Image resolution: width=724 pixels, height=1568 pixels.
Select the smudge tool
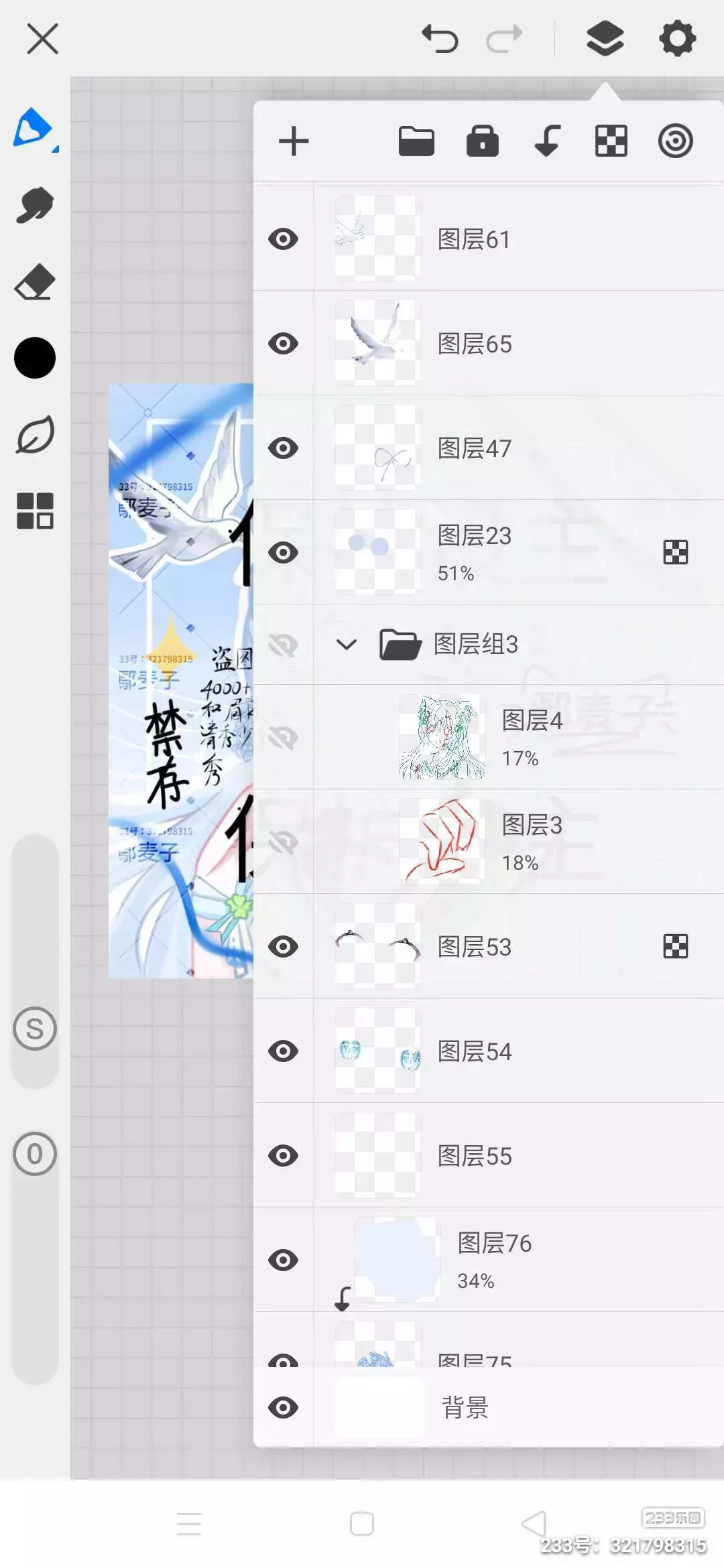click(x=35, y=205)
